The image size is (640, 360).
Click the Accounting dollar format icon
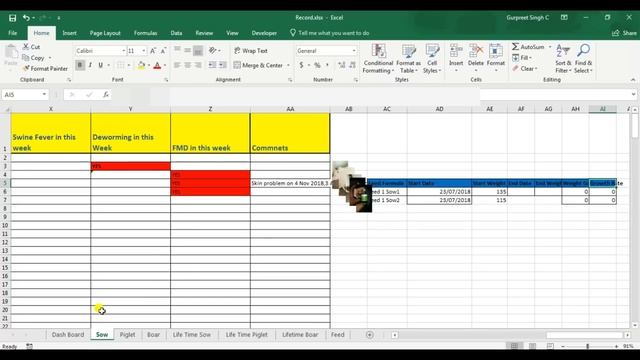click(301, 65)
